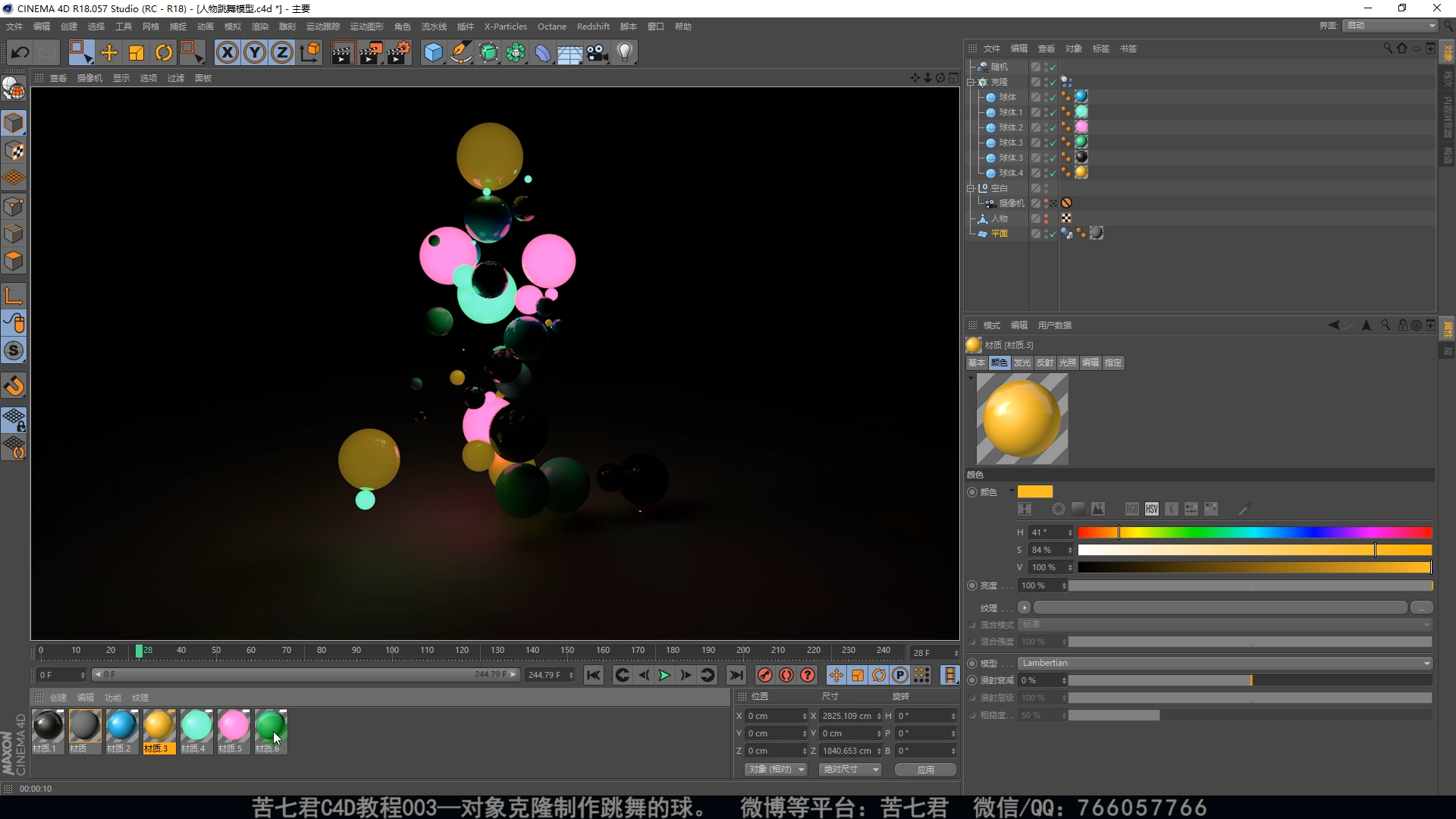Jump to the end of the animation
This screenshot has height=819, width=1456.
736,675
